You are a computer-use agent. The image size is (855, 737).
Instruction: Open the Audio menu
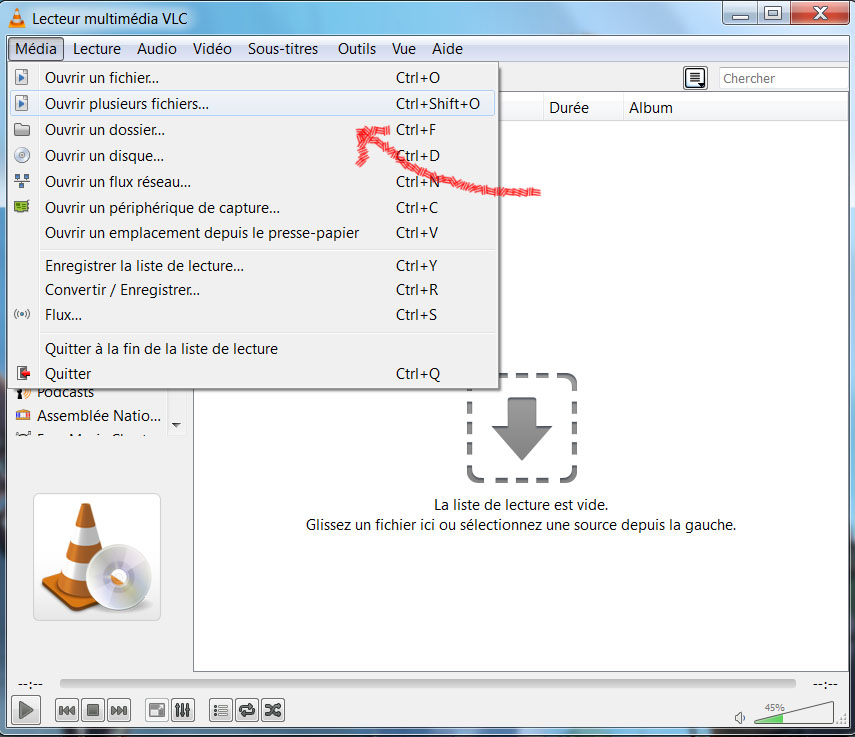[157, 49]
